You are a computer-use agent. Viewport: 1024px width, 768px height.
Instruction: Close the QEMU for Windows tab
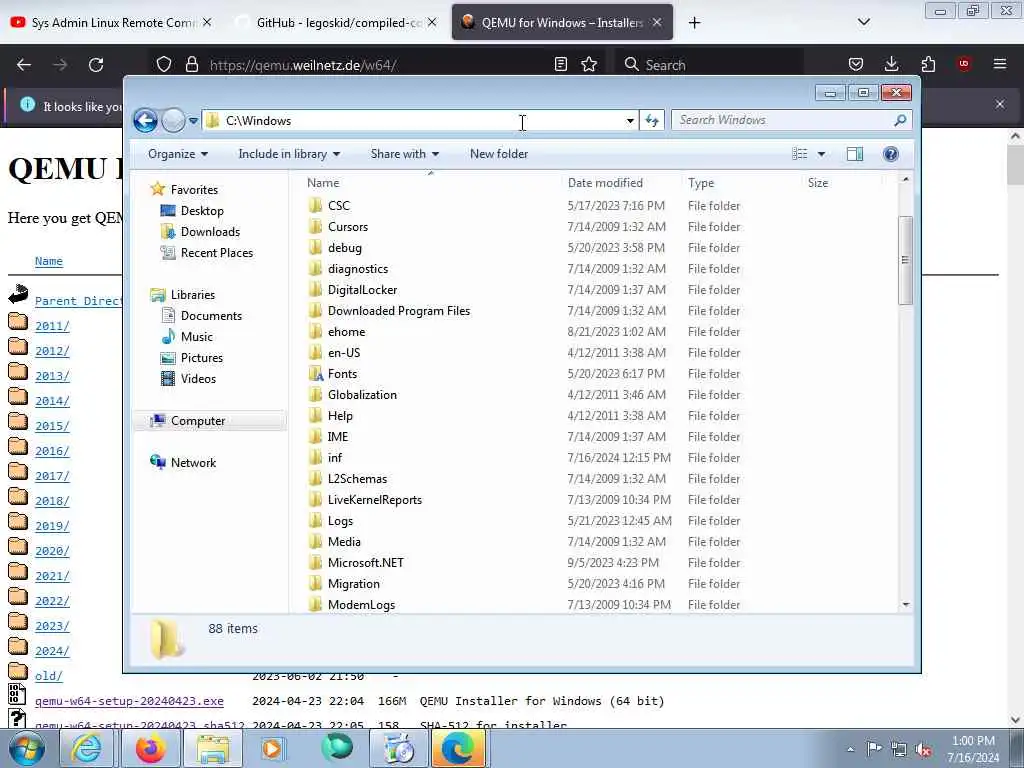point(657,22)
